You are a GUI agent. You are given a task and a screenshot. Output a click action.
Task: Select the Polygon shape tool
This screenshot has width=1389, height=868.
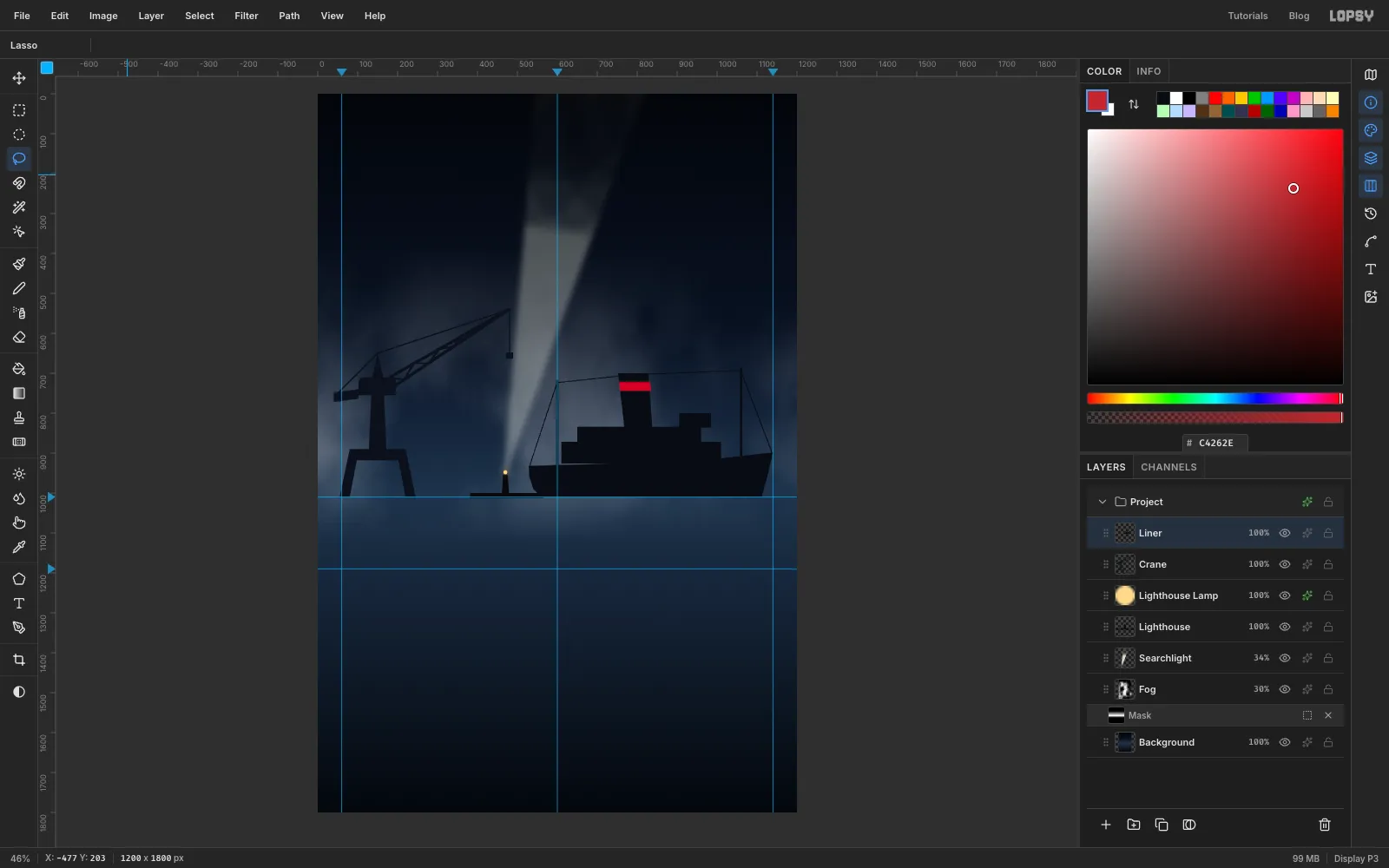point(19,579)
